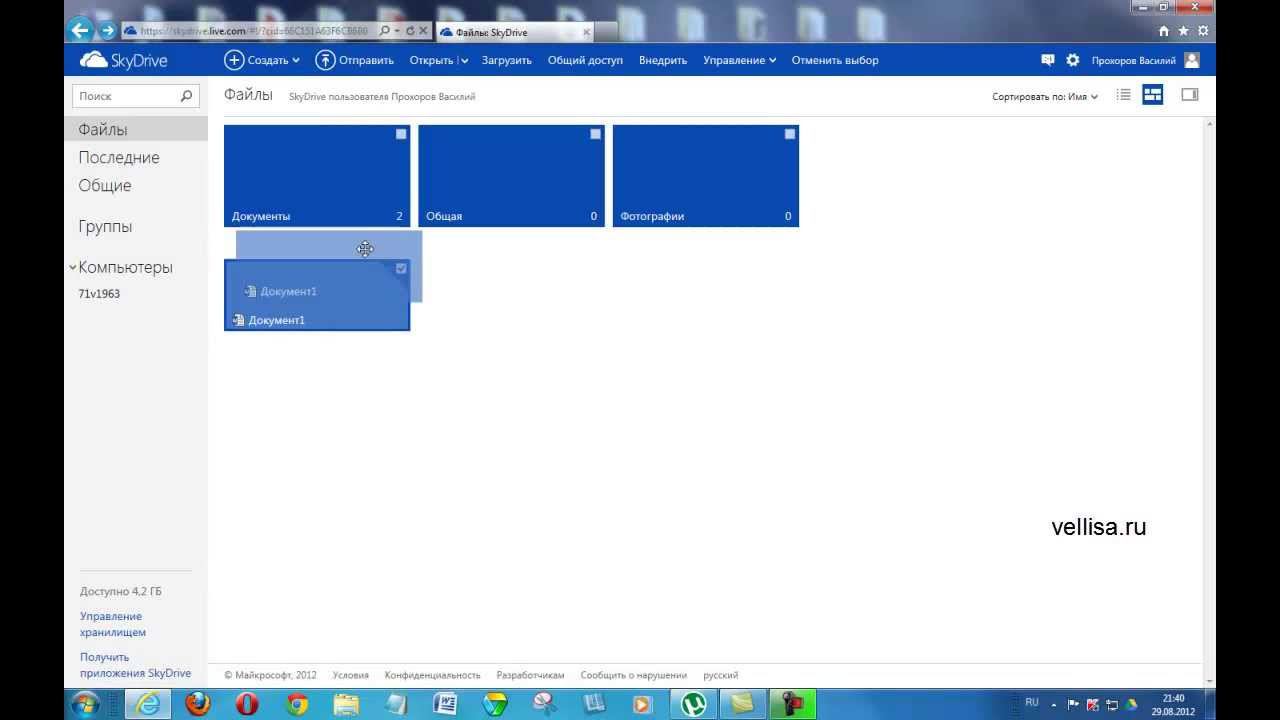Refresh the page using reload icon
The width and height of the screenshot is (1280, 720).
(x=410, y=31)
